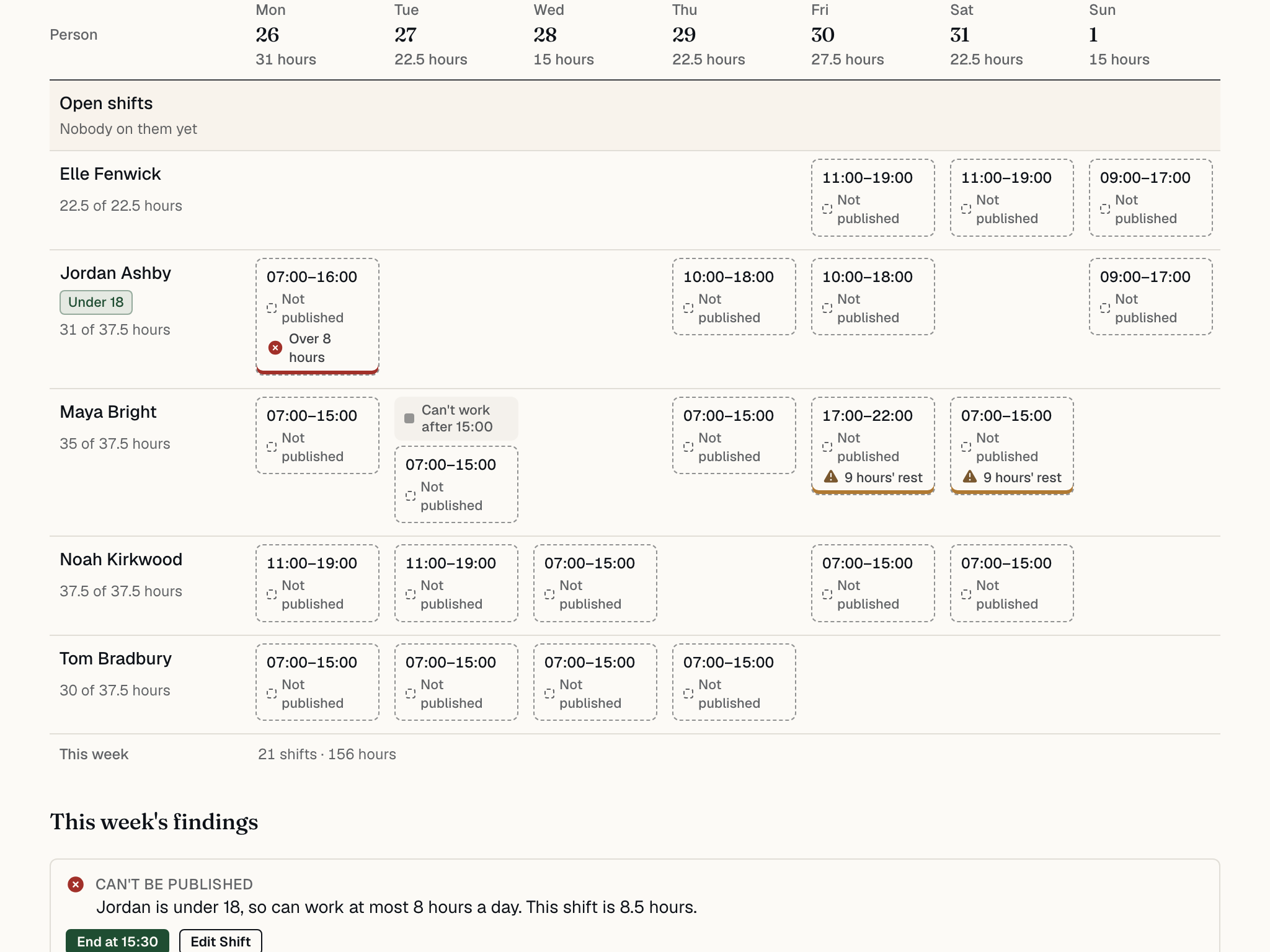Click the warning triangle on Maya's Saturday shift
The height and width of the screenshot is (952, 1270).
click(970, 477)
